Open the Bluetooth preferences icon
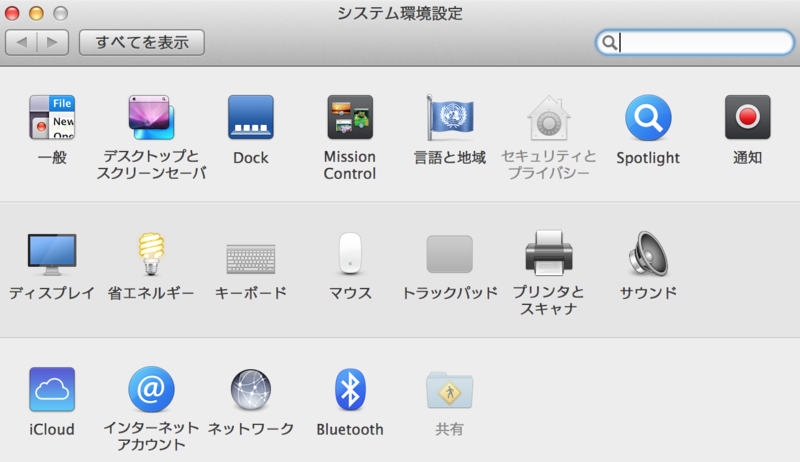This screenshot has height=462, width=800. coord(350,390)
